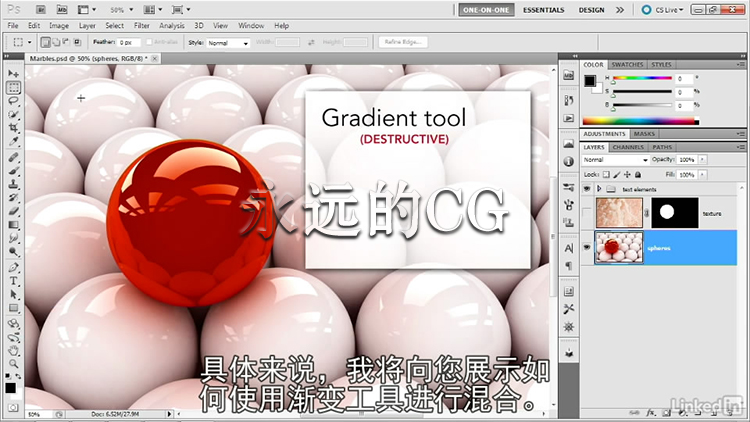Switch to the Essentials workspace
This screenshot has height=422, width=750.
coord(543,10)
